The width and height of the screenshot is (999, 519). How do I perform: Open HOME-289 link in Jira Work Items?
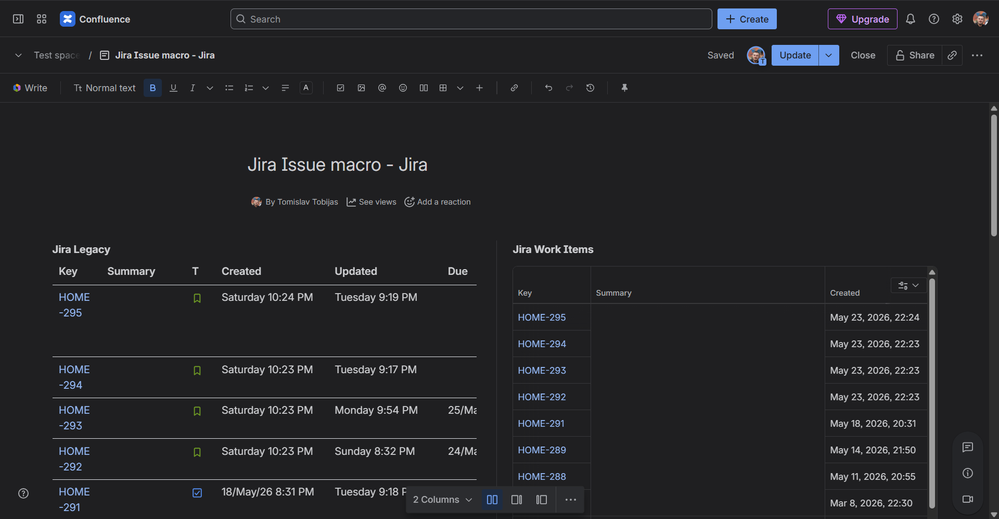(542, 450)
